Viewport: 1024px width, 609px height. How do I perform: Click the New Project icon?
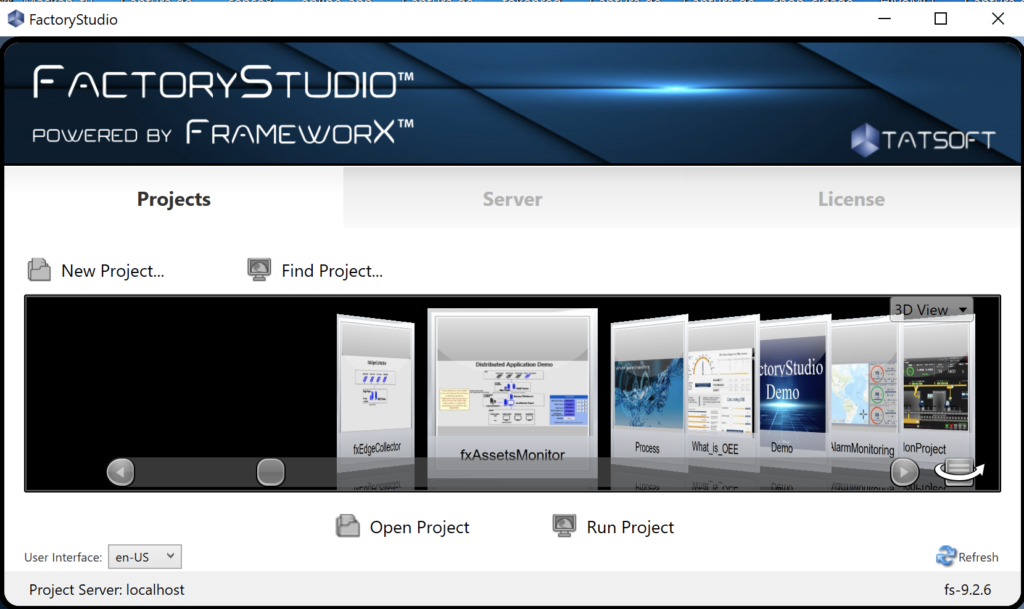click(x=39, y=270)
